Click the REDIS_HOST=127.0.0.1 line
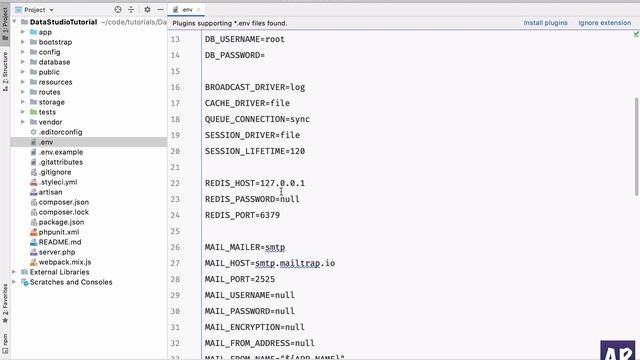The width and height of the screenshot is (640, 360). (255, 183)
